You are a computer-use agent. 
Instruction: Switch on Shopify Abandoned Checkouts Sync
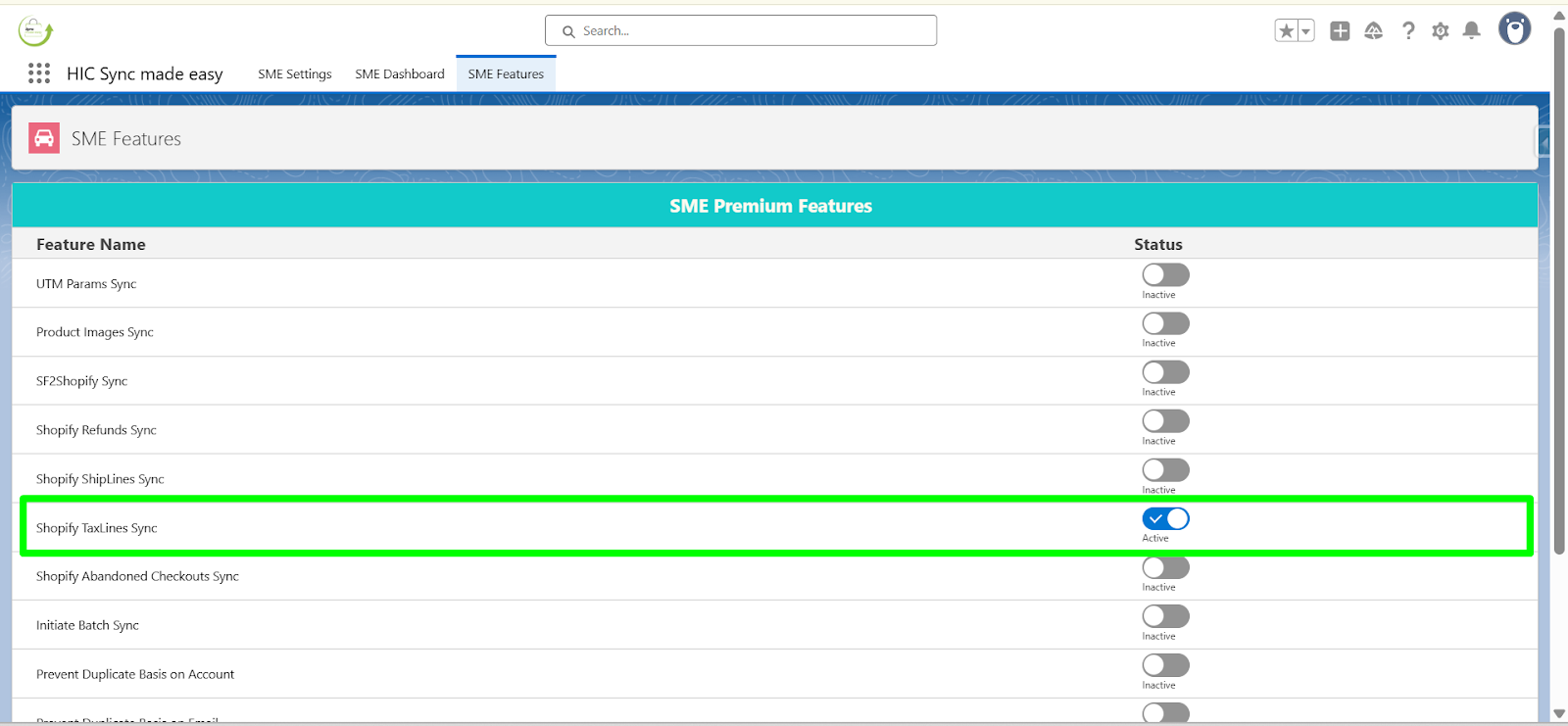pyautogui.click(x=1165, y=567)
